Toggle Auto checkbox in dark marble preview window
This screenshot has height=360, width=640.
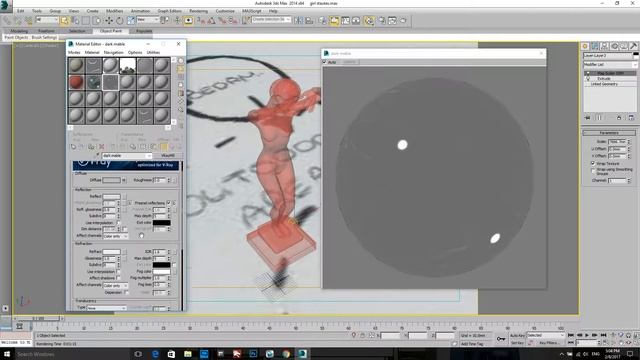pyautogui.click(x=325, y=62)
